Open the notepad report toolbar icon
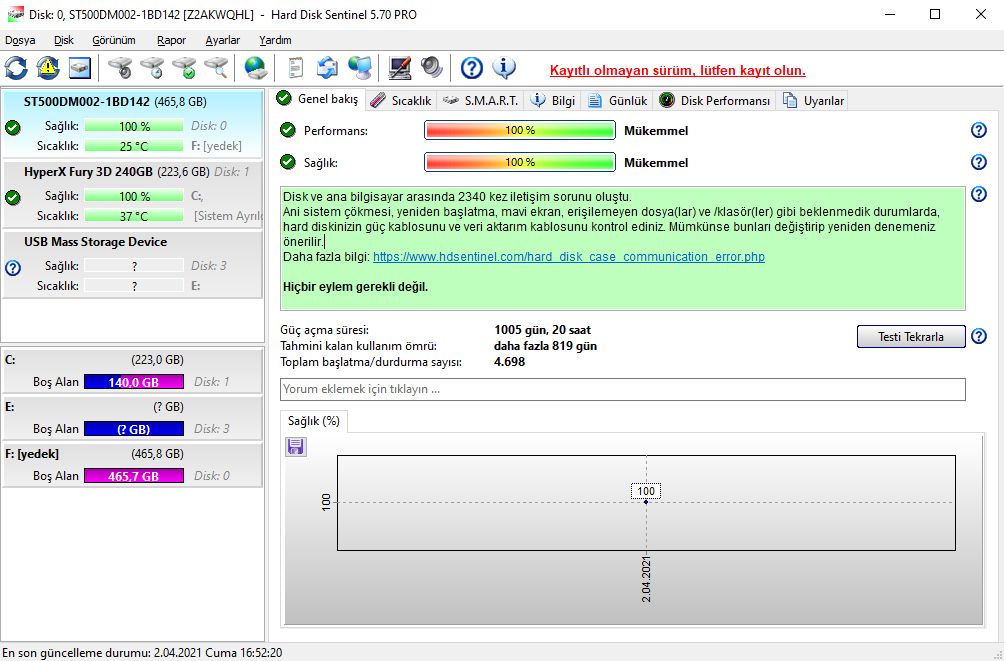The width and height of the screenshot is (1006, 661). 296,68
